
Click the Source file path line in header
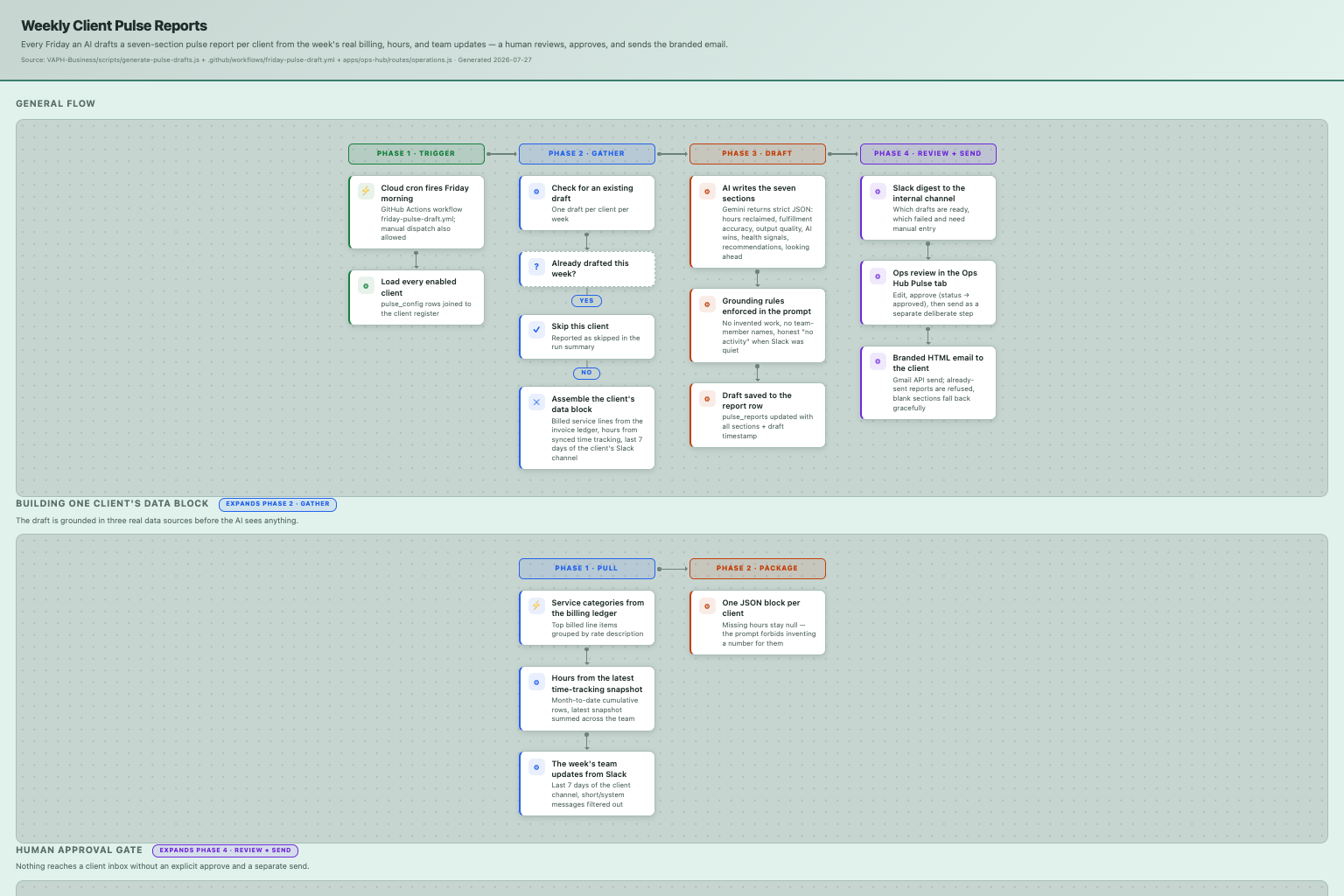pyautogui.click(x=276, y=60)
